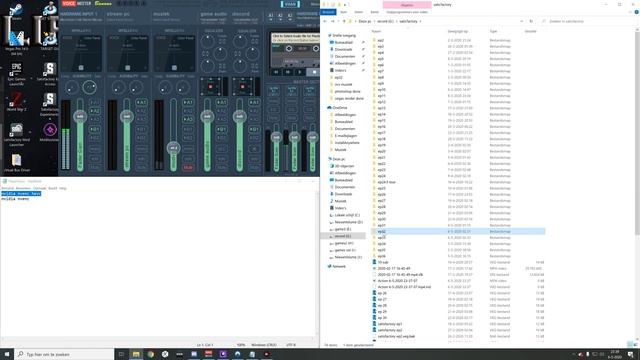Switch Explorer to large icons view
The height and width of the screenshot is (360, 640).
pos(636,344)
